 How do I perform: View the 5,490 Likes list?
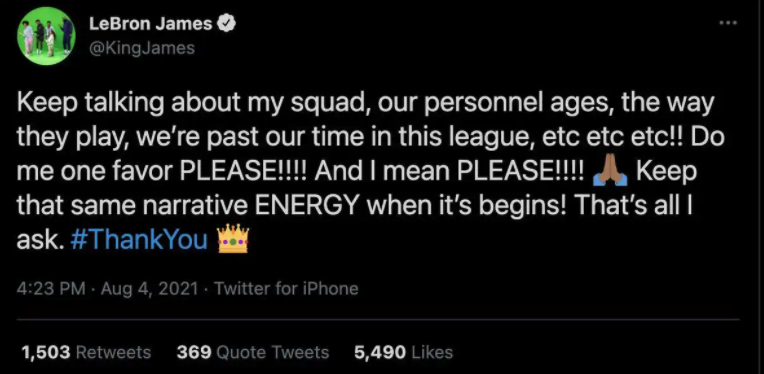403,352
